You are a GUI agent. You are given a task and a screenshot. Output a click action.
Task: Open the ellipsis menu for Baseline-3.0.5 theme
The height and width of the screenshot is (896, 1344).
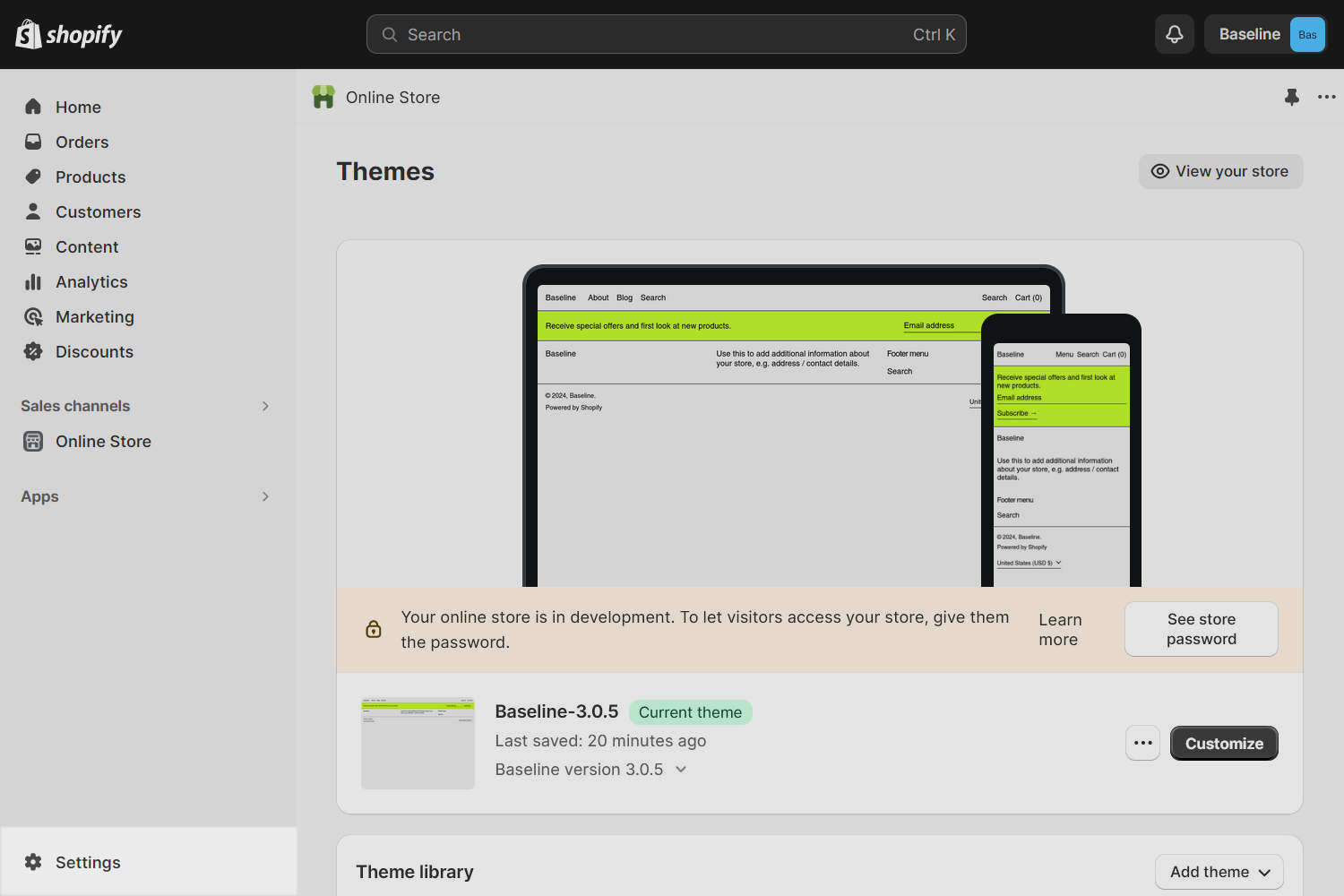tap(1142, 743)
